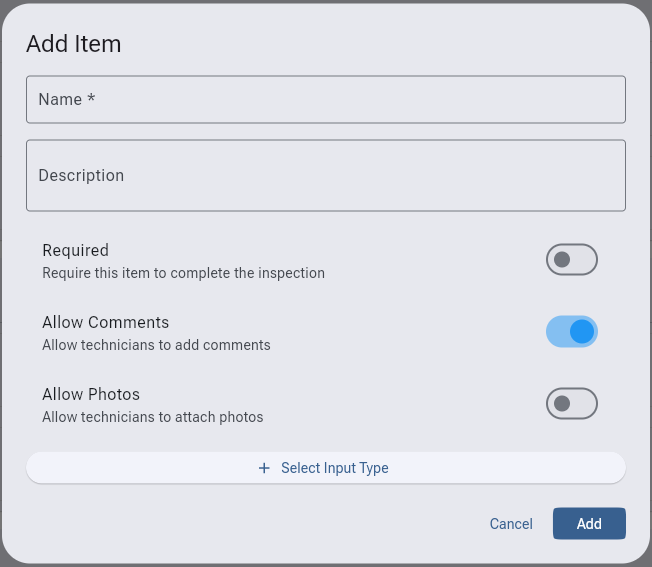Screen dimensions: 652x567
Task: Click the Add Item dialog title
Action: 74,44
